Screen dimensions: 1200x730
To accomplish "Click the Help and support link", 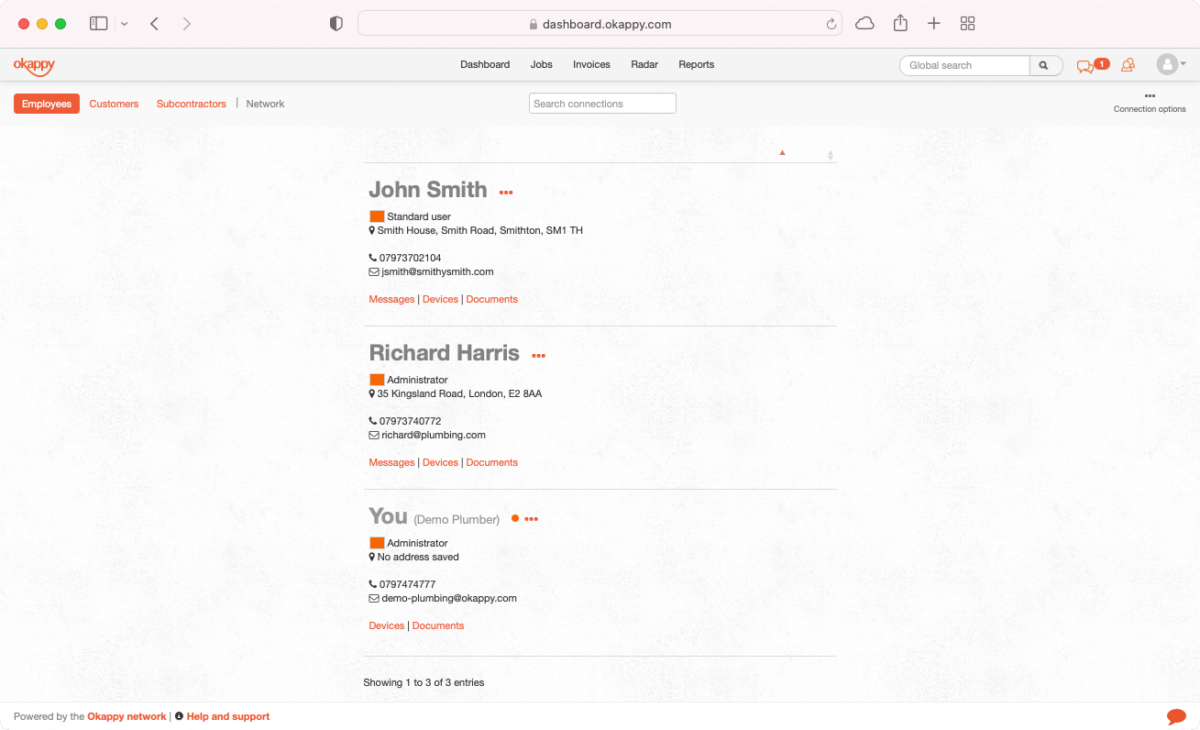I will tap(227, 716).
